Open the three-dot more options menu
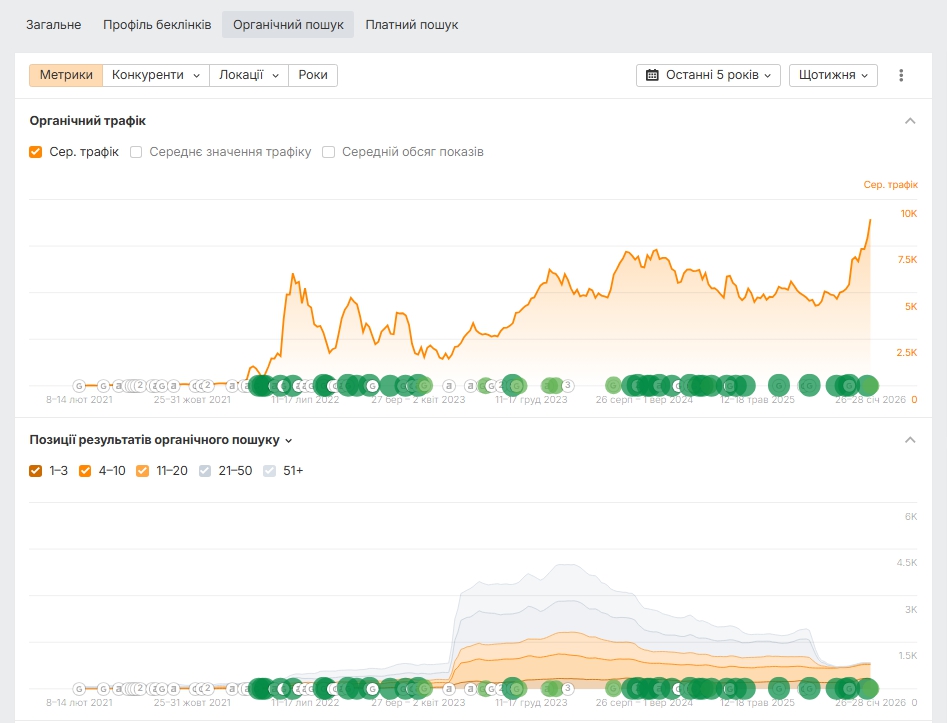Viewport: 947px width, 723px height. click(x=901, y=75)
